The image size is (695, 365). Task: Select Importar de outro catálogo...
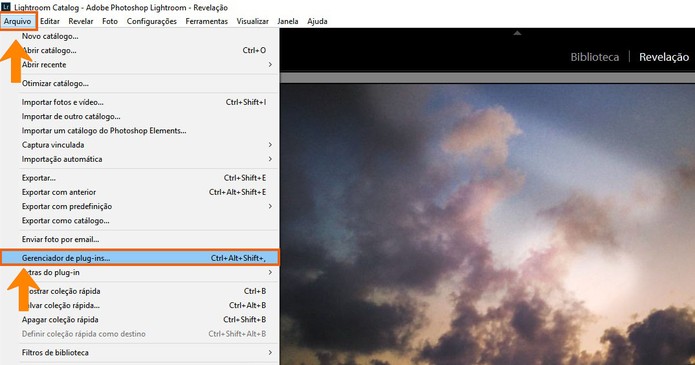click(x=140, y=117)
